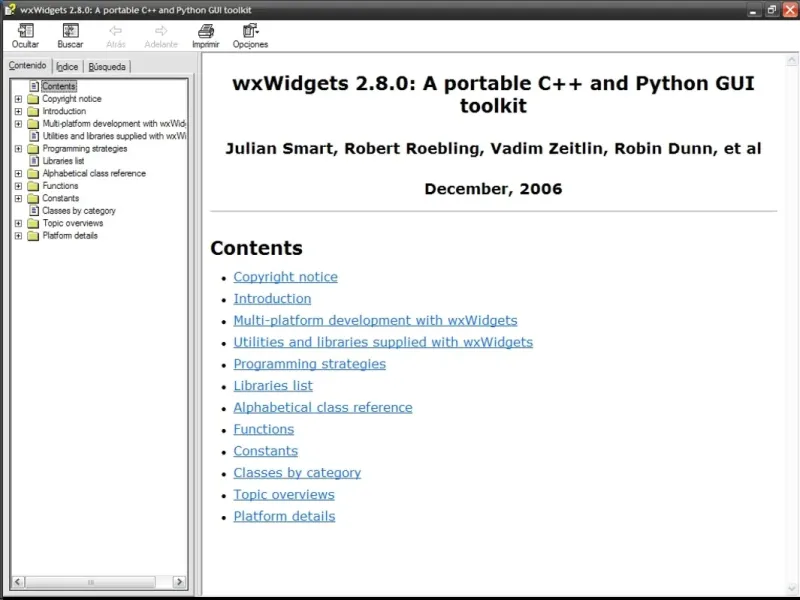Click the help app icon in title bar
This screenshot has height=600, width=800.
pyautogui.click(x=10, y=9)
